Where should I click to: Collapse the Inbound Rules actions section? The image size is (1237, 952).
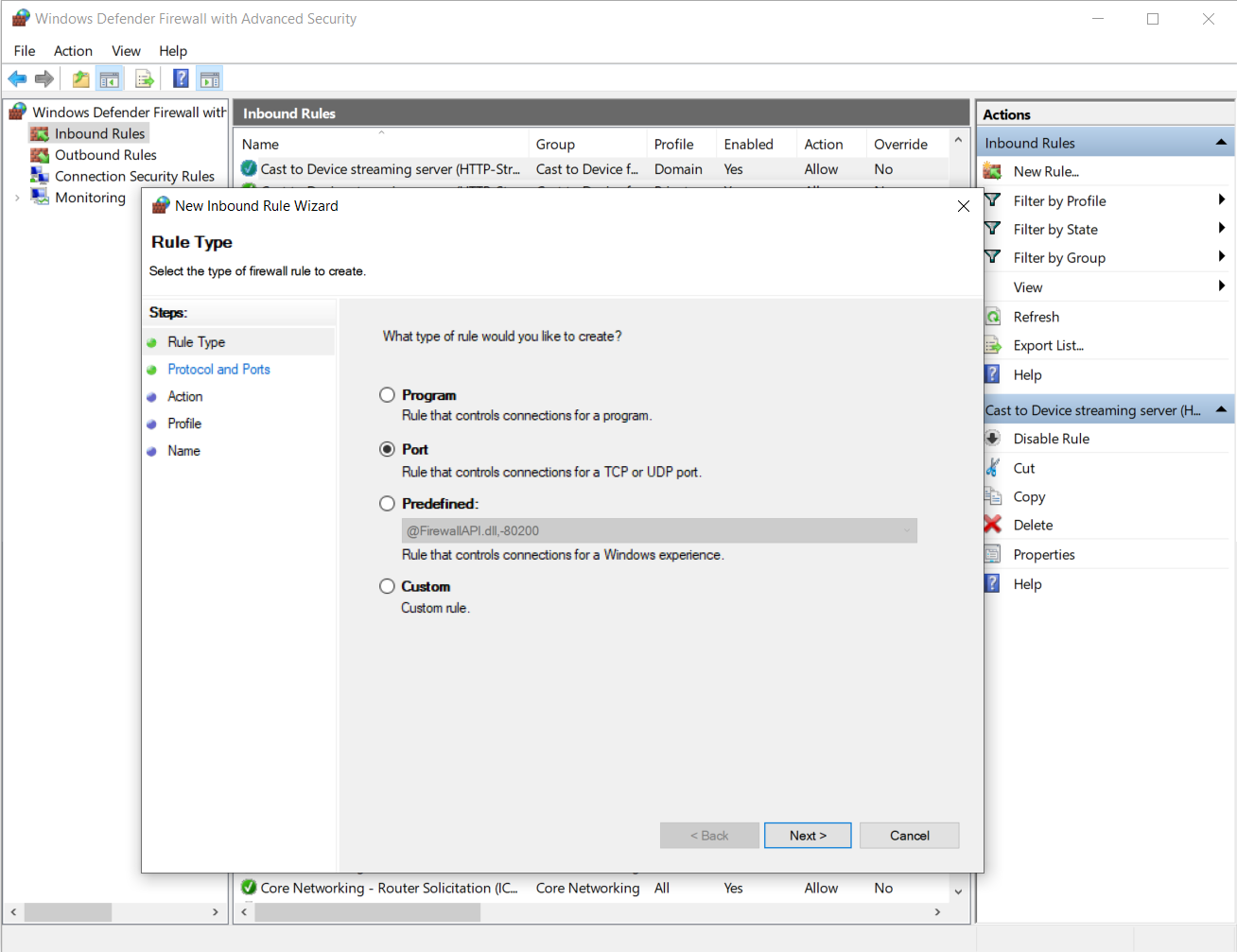1221,143
